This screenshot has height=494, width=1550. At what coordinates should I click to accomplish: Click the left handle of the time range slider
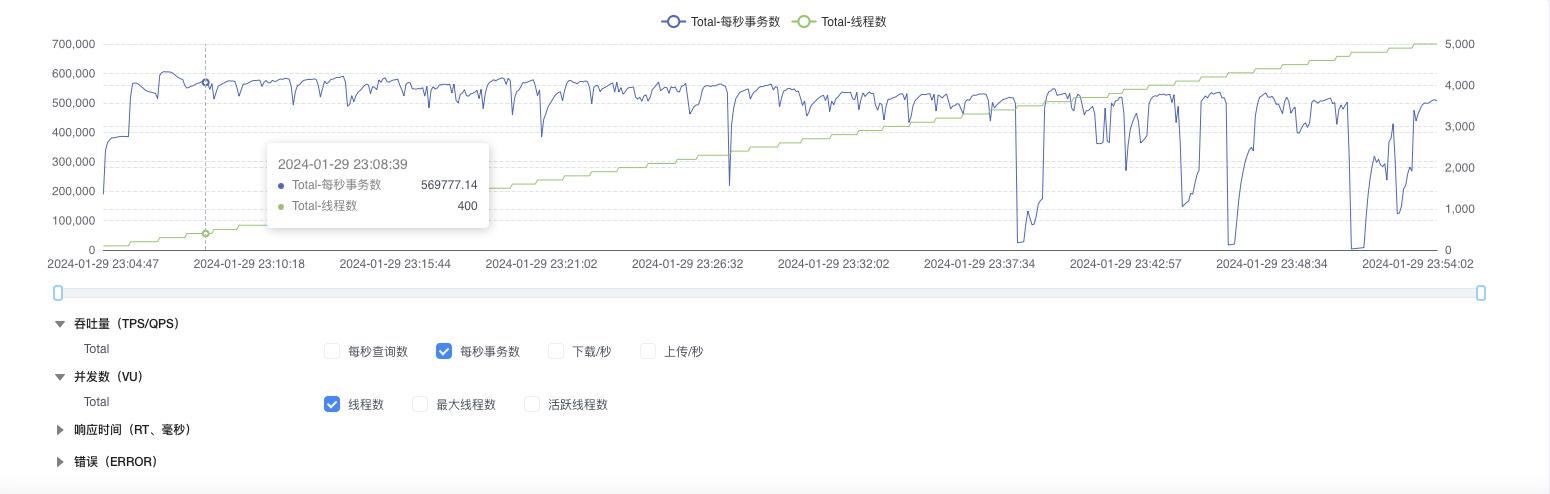(58, 293)
